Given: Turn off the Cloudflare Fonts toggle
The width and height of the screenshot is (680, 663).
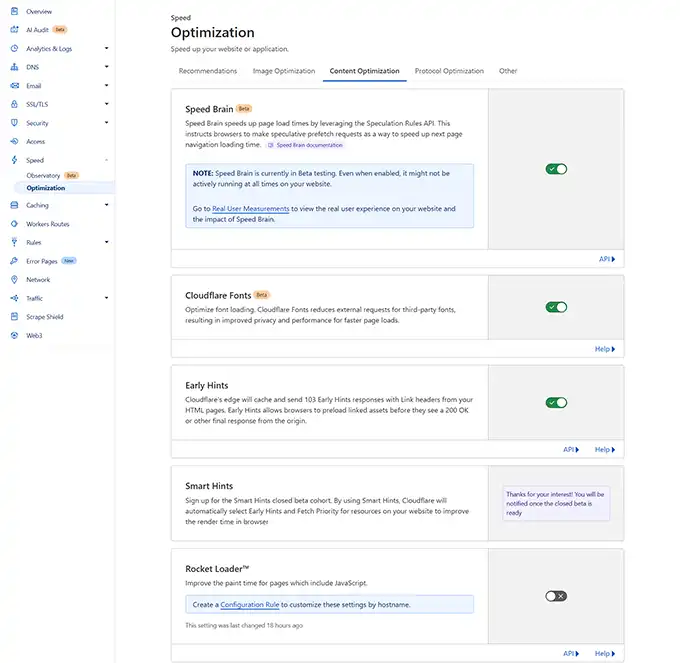Looking at the screenshot, I should (556, 307).
